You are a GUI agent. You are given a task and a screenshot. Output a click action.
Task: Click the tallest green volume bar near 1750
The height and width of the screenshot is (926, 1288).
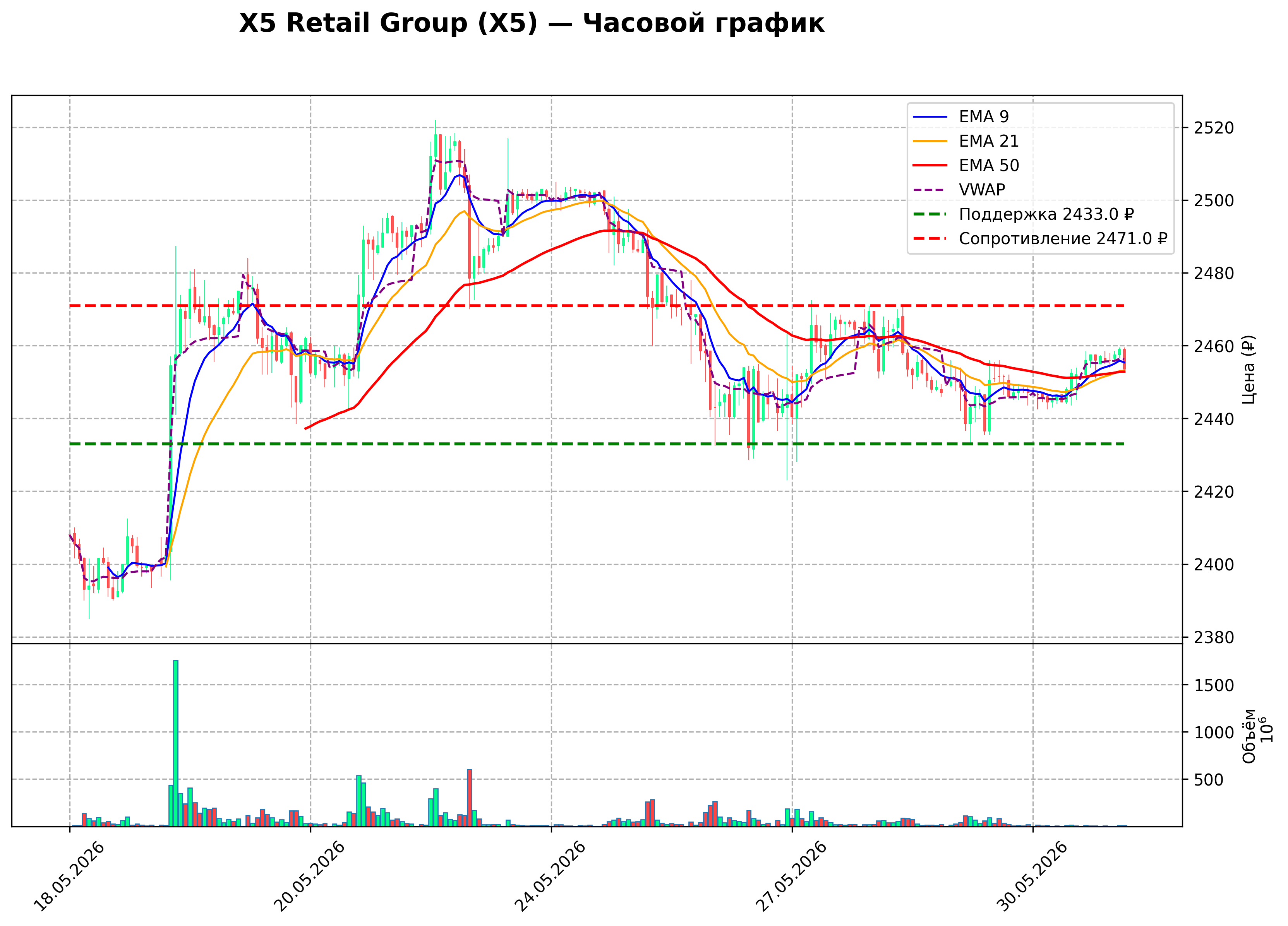click(x=176, y=743)
